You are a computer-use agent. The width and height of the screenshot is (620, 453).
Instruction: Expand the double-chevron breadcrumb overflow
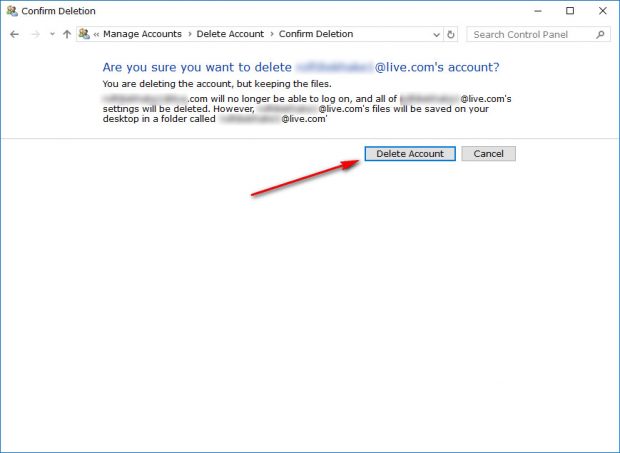tap(96, 34)
